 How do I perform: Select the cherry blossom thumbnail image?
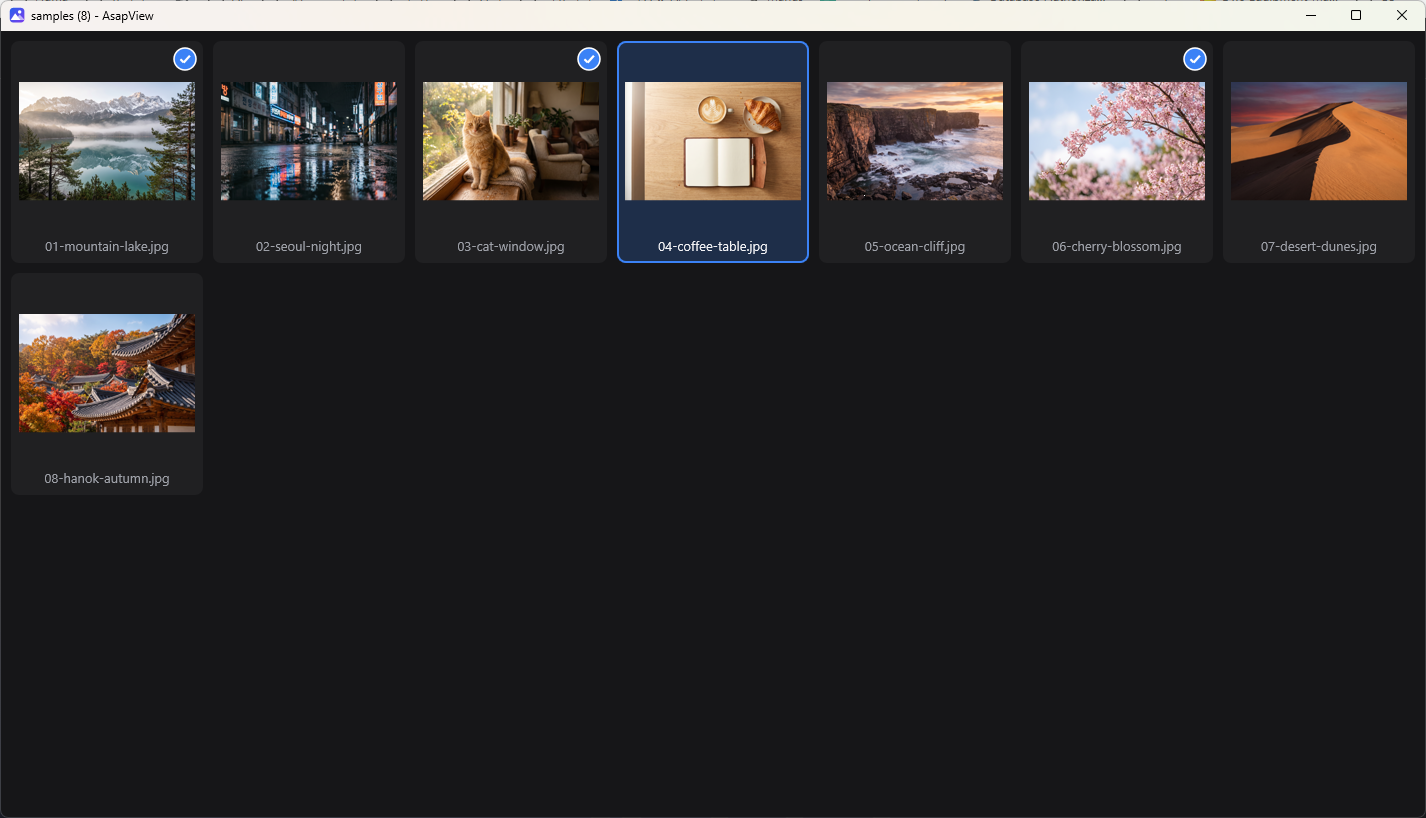click(x=1117, y=141)
